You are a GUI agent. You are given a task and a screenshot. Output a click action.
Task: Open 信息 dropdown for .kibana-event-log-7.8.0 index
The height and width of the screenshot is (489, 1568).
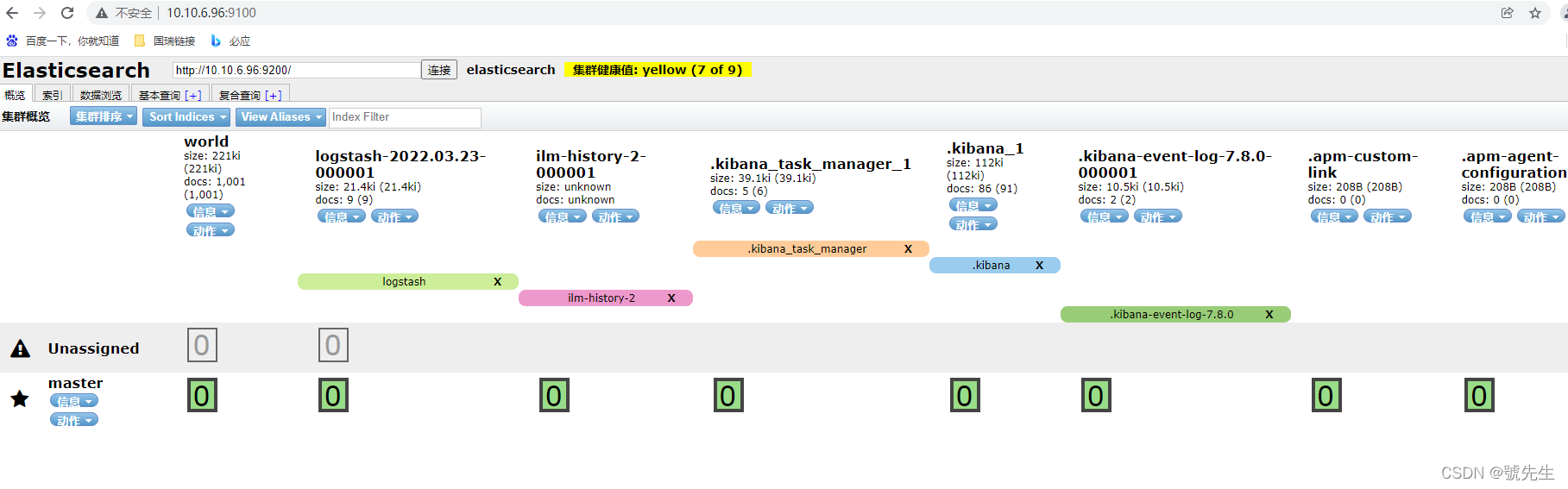pyautogui.click(x=1105, y=216)
